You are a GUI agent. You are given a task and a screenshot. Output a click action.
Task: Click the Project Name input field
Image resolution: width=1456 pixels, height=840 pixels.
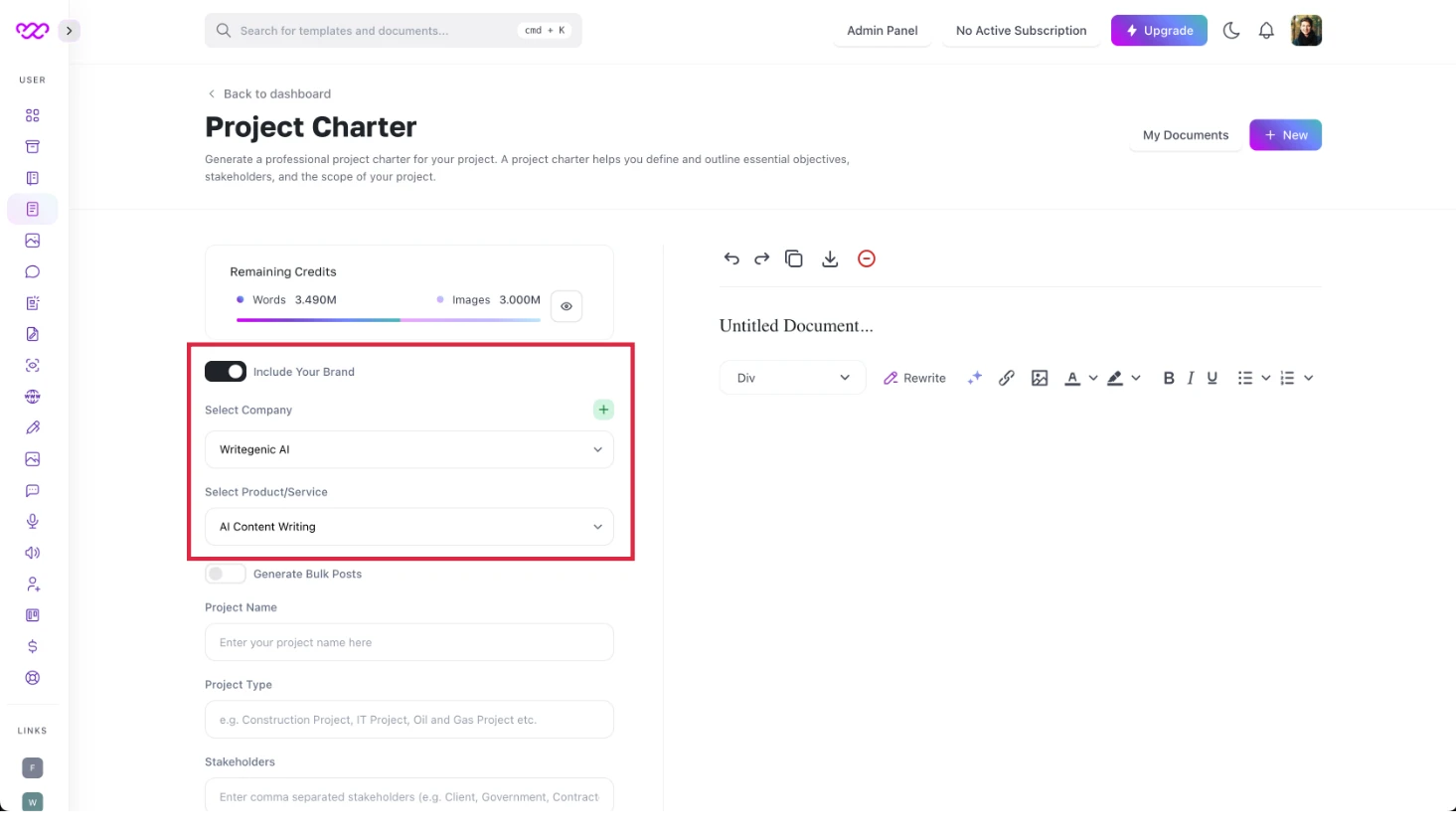pyautogui.click(x=408, y=642)
